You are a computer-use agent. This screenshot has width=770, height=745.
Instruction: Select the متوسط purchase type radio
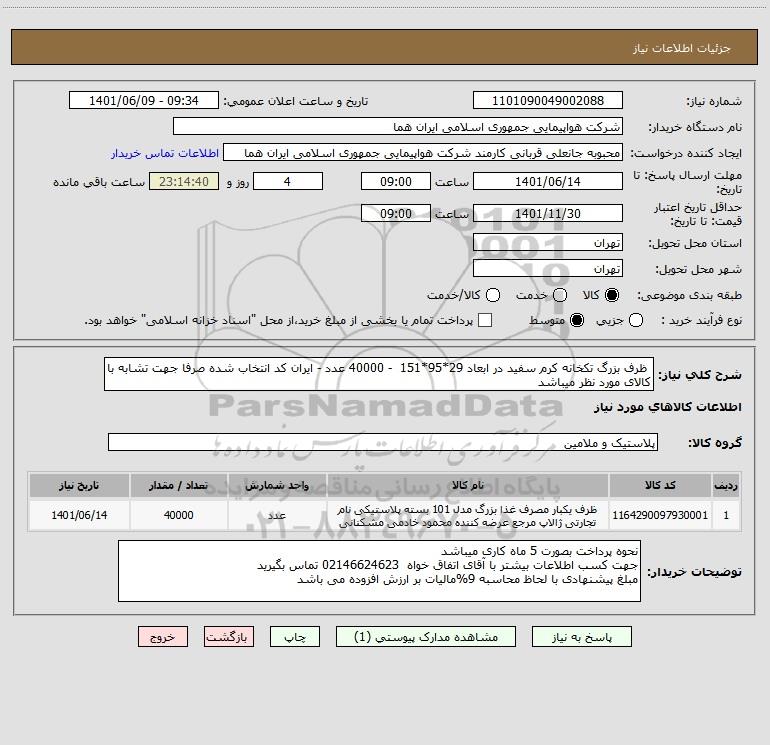(577, 320)
